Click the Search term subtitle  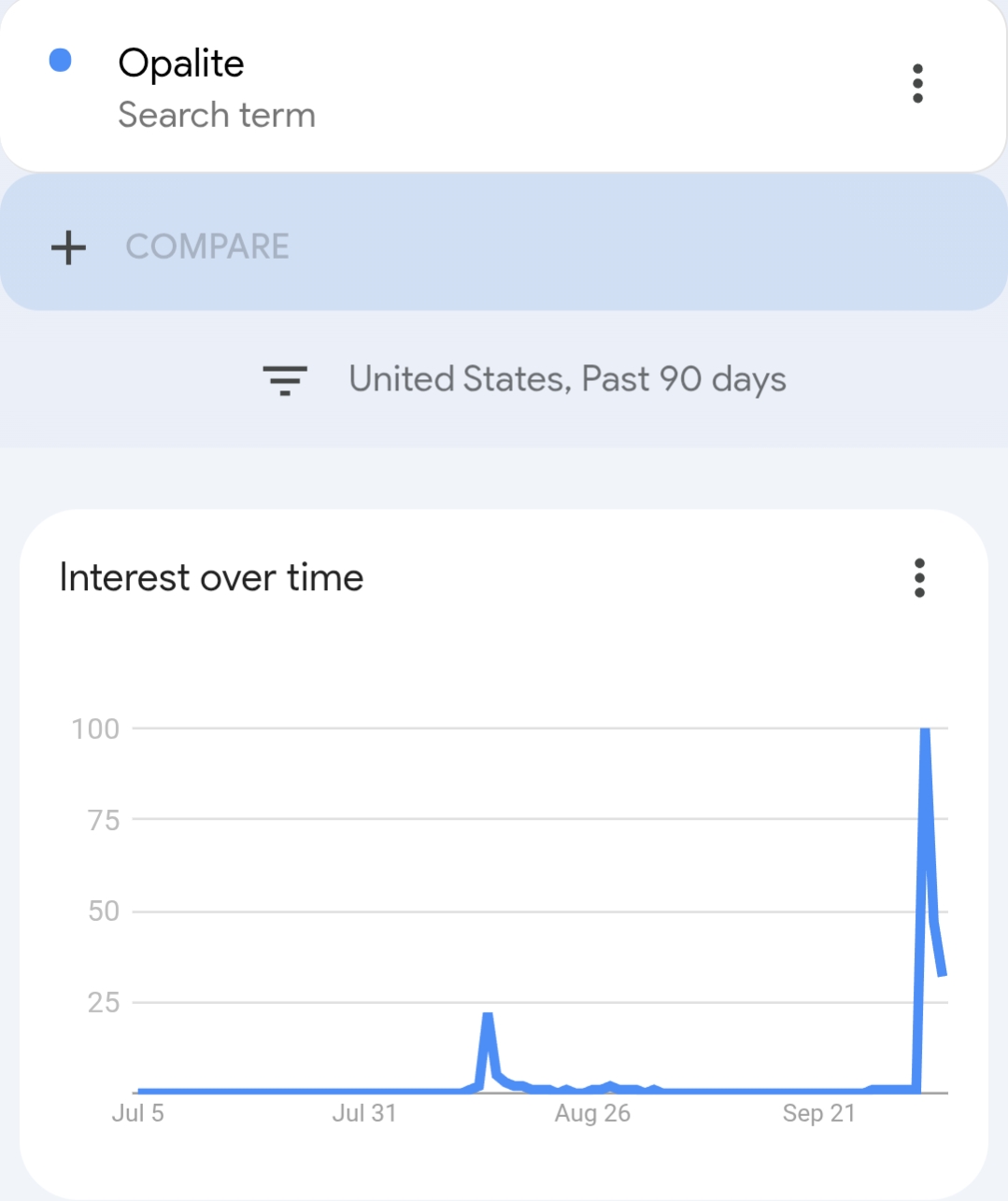tap(217, 115)
